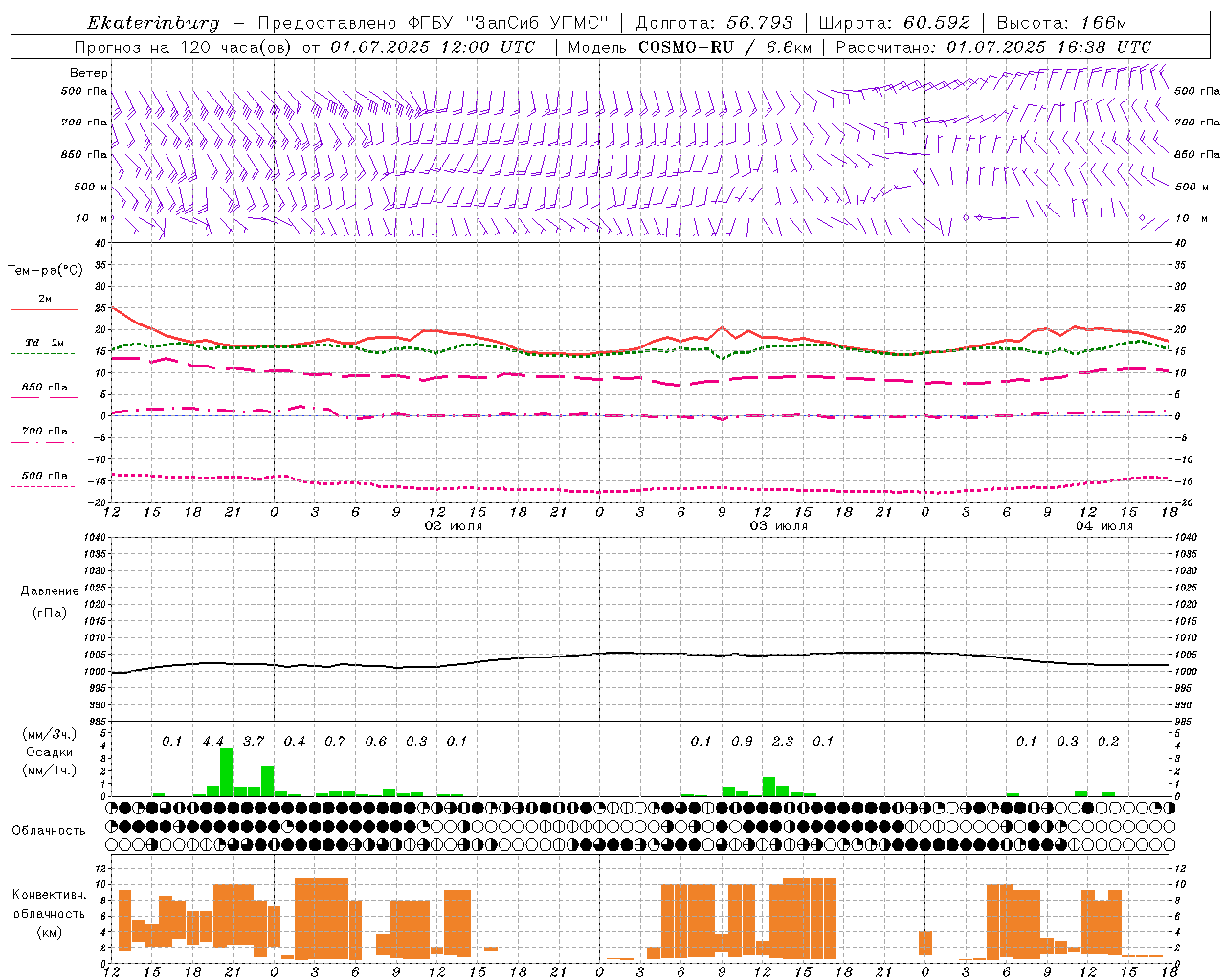Click the Осадки precipitation label

pyautogui.click(x=50, y=752)
